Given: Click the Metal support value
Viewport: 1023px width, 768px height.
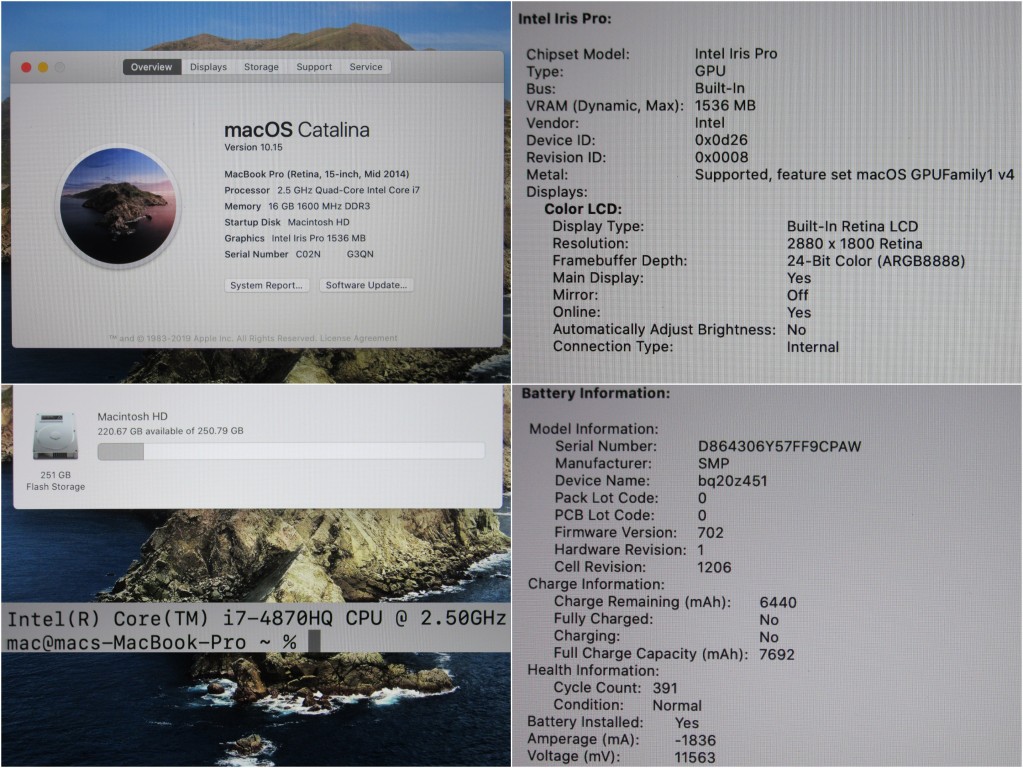Looking at the screenshot, I should pyautogui.click(x=854, y=175).
